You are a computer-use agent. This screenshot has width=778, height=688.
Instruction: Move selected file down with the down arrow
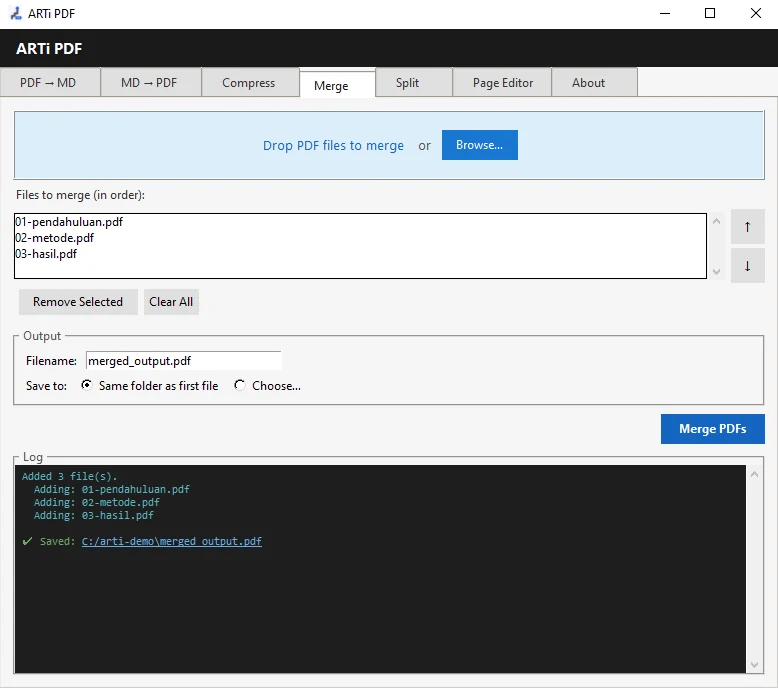coord(747,266)
